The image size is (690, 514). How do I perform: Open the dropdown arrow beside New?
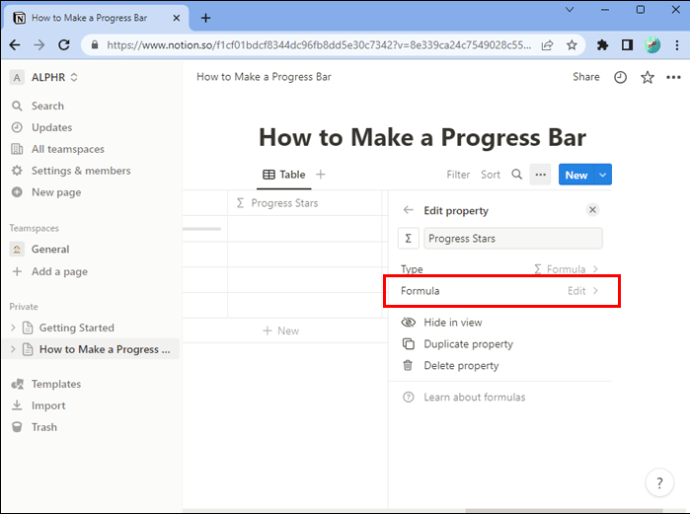[x=602, y=175]
